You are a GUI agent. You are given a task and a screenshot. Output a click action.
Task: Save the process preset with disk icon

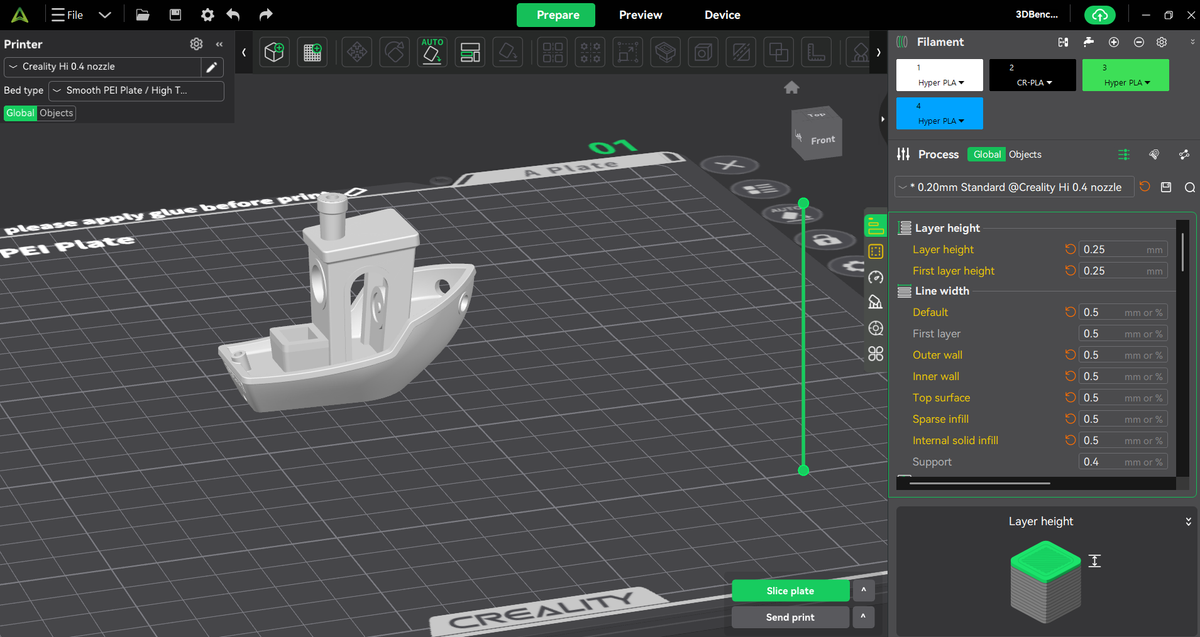[1166, 187]
